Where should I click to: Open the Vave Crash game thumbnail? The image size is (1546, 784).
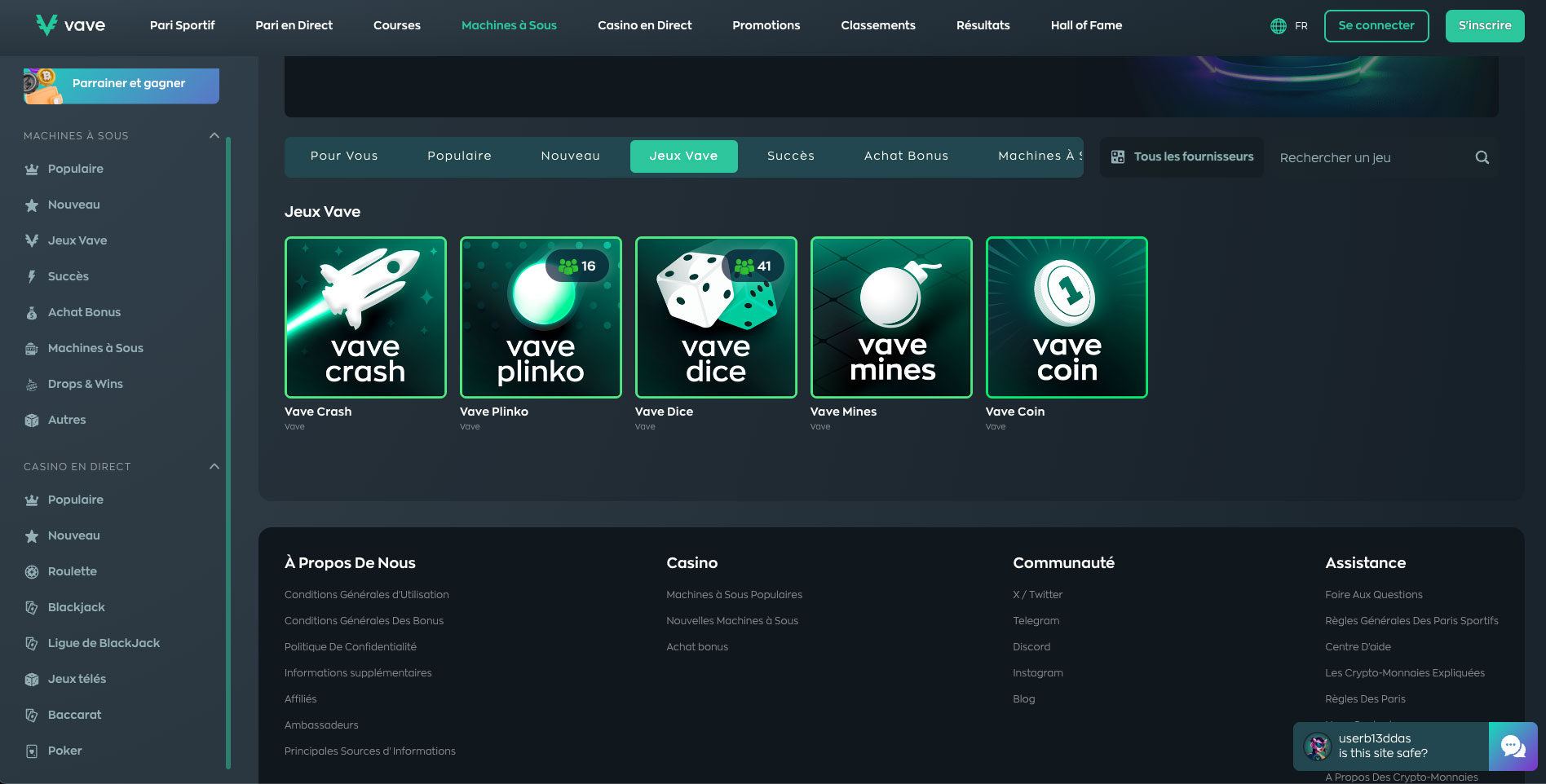365,317
